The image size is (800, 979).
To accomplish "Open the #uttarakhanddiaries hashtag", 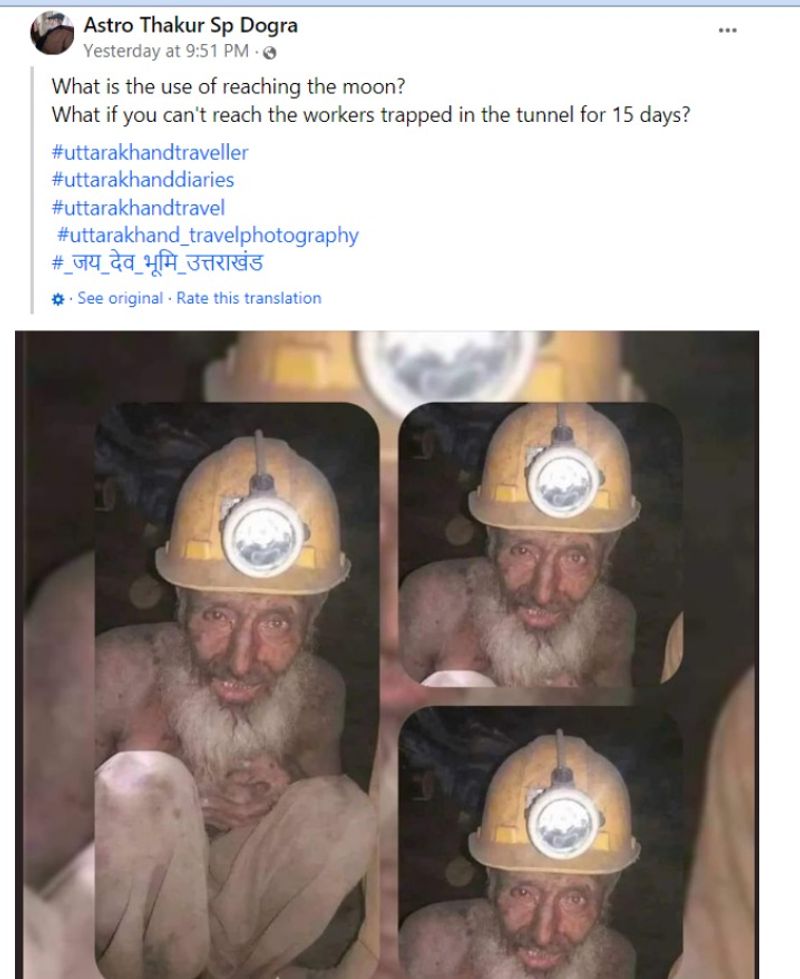I will 142,180.
